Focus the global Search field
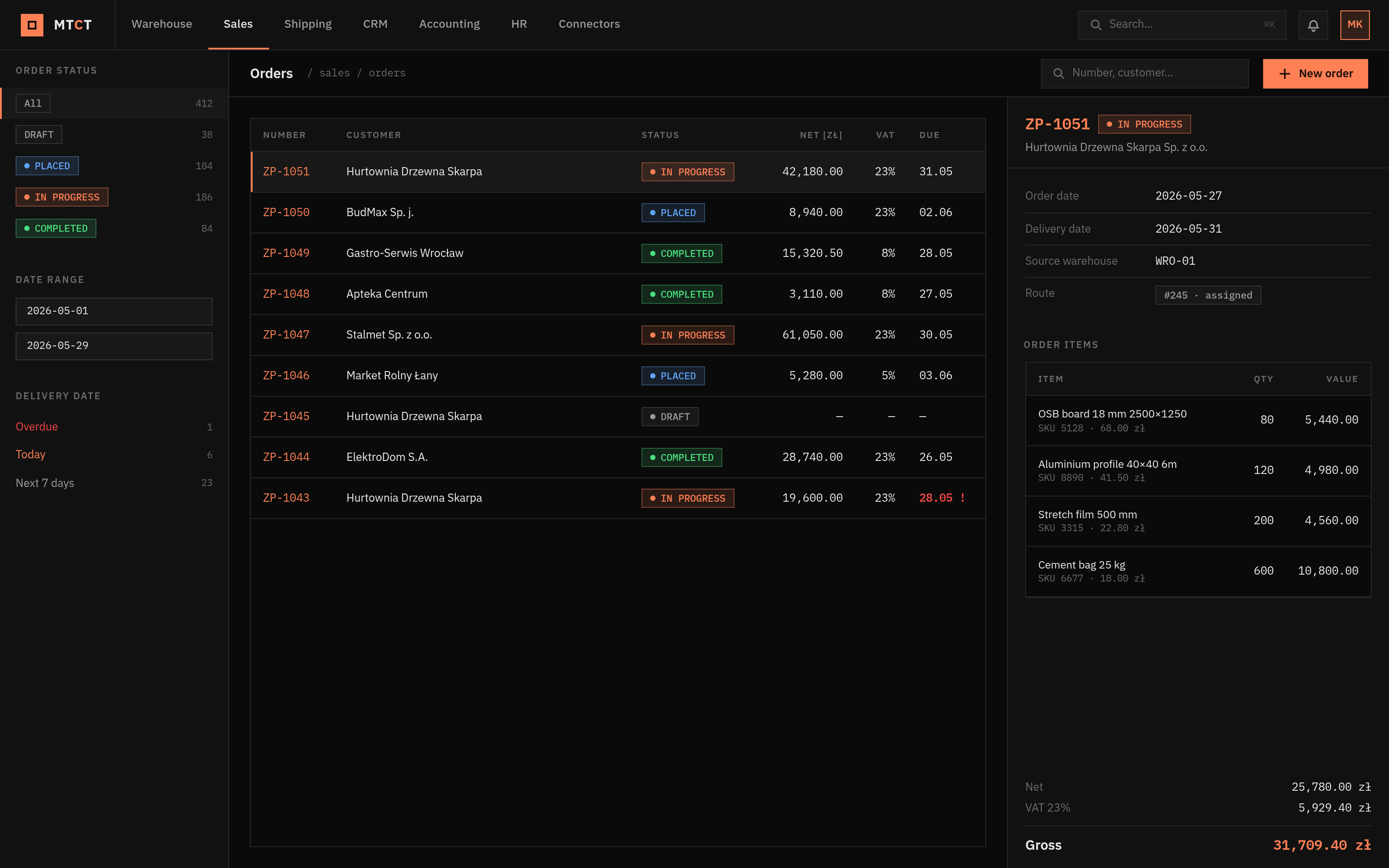Image resolution: width=1389 pixels, height=868 pixels. click(x=1182, y=25)
